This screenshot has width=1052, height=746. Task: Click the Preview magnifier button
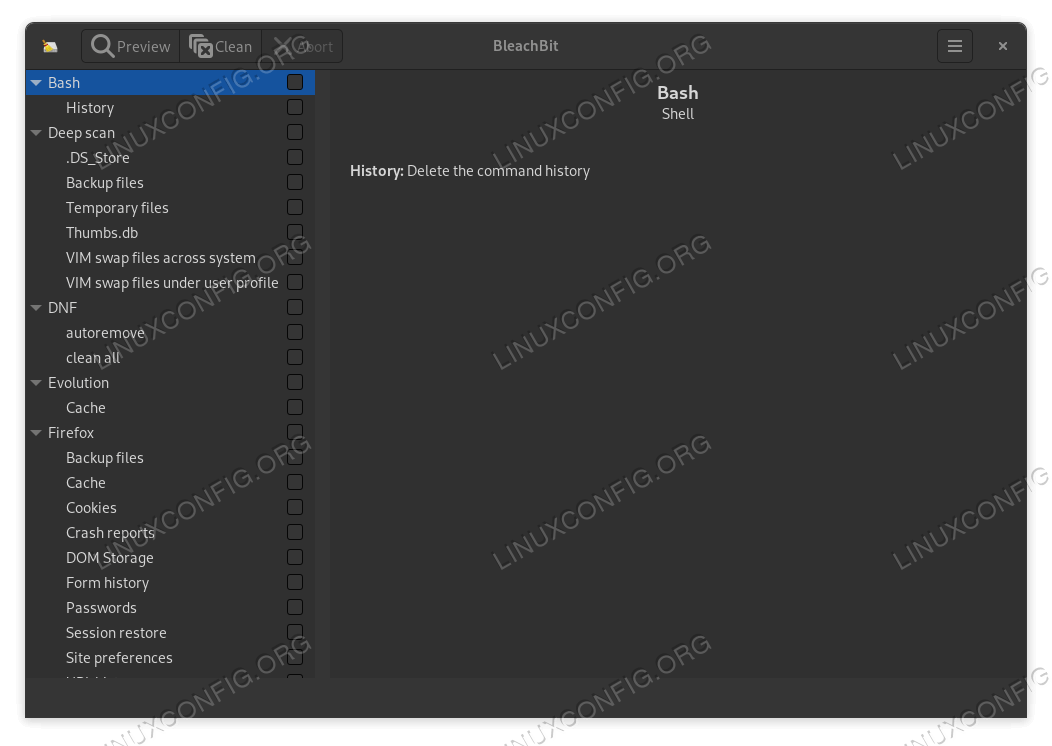point(131,46)
